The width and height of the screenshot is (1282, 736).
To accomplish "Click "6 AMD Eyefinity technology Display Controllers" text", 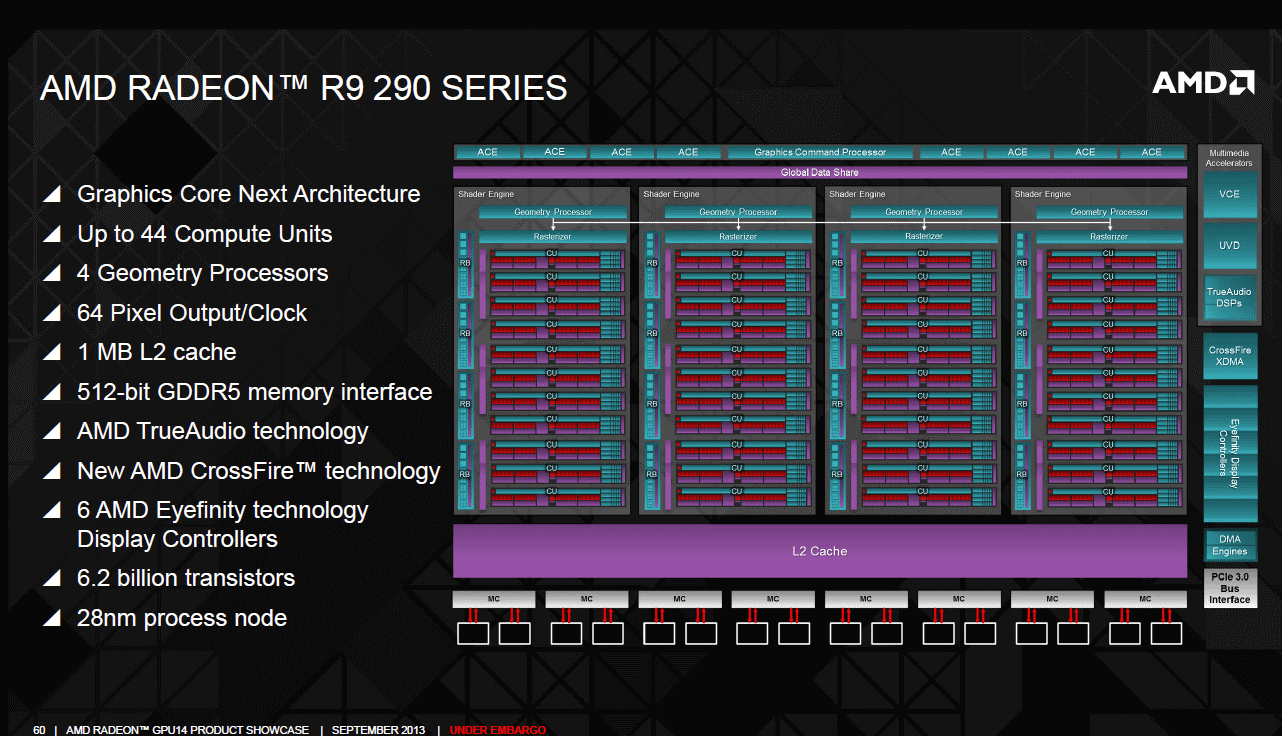I will tap(223, 524).
